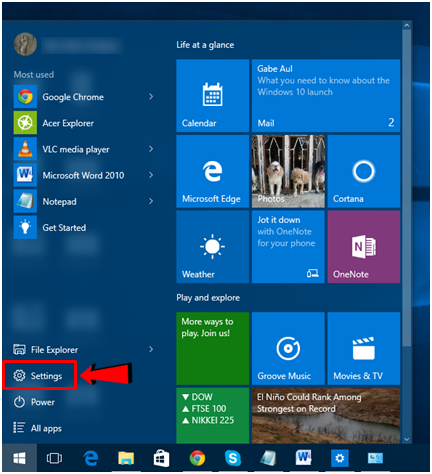
Task: Click the Windows Start button on taskbar
Action: (19, 458)
